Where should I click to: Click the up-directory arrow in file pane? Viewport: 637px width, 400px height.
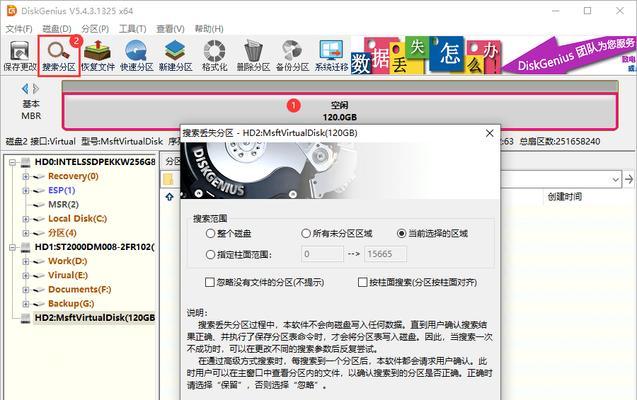169,197
